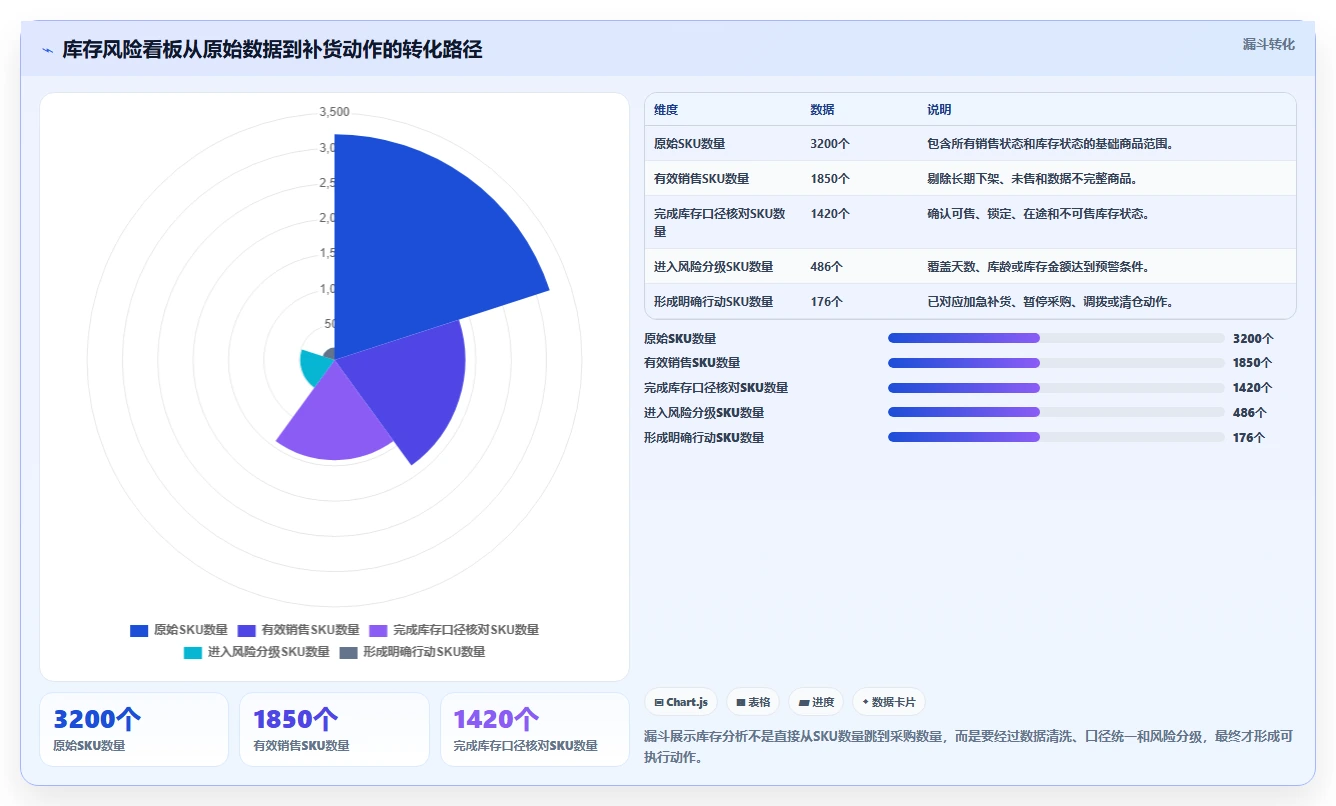This screenshot has width=1336, height=806.
Task: Click description 已对应加急补货、暂停采购、调拨或清仓动作
Action: click(1053, 302)
